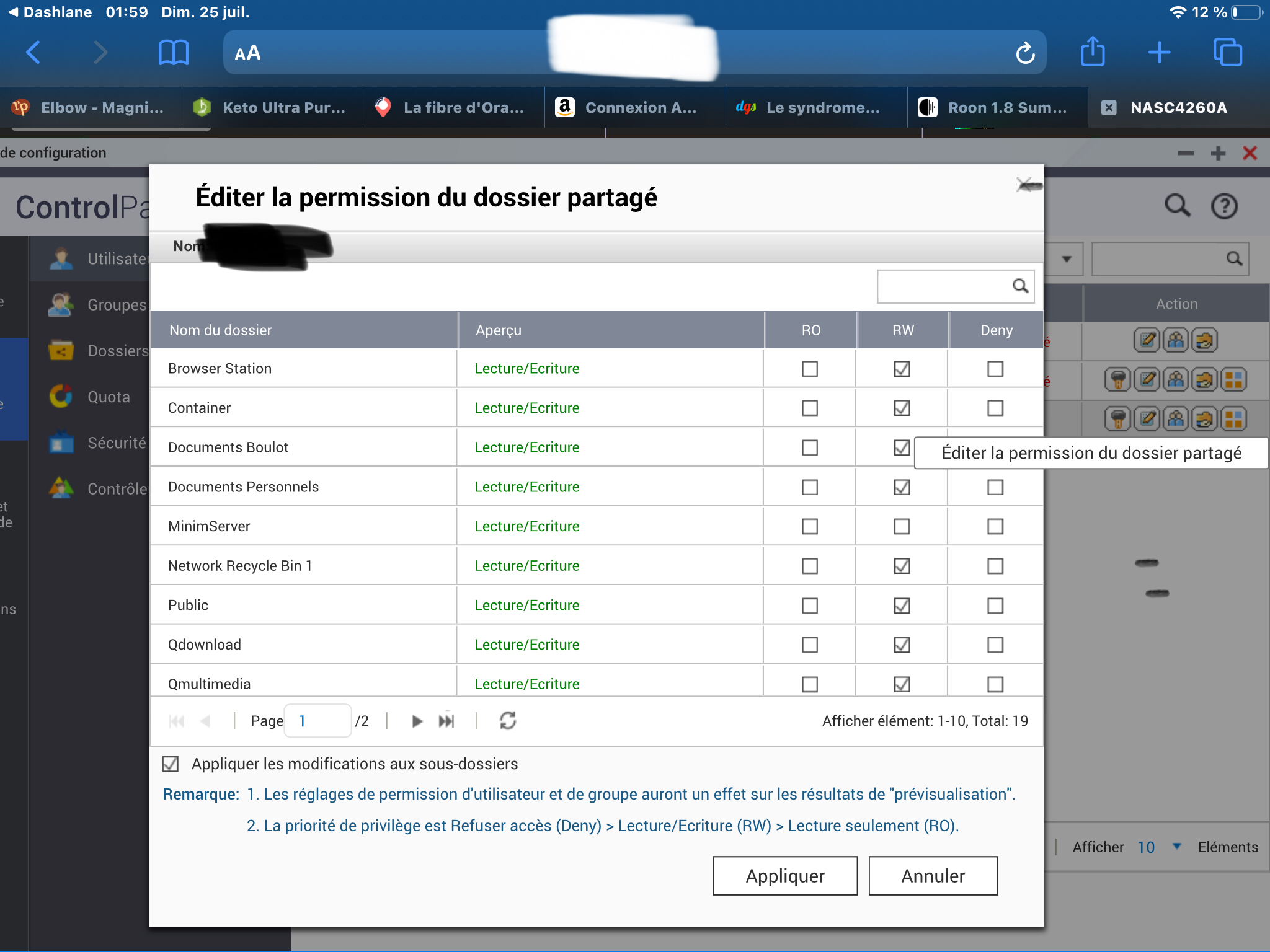The height and width of the screenshot is (952, 1270).
Task: Click the permission table refresh icon
Action: (508, 721)
